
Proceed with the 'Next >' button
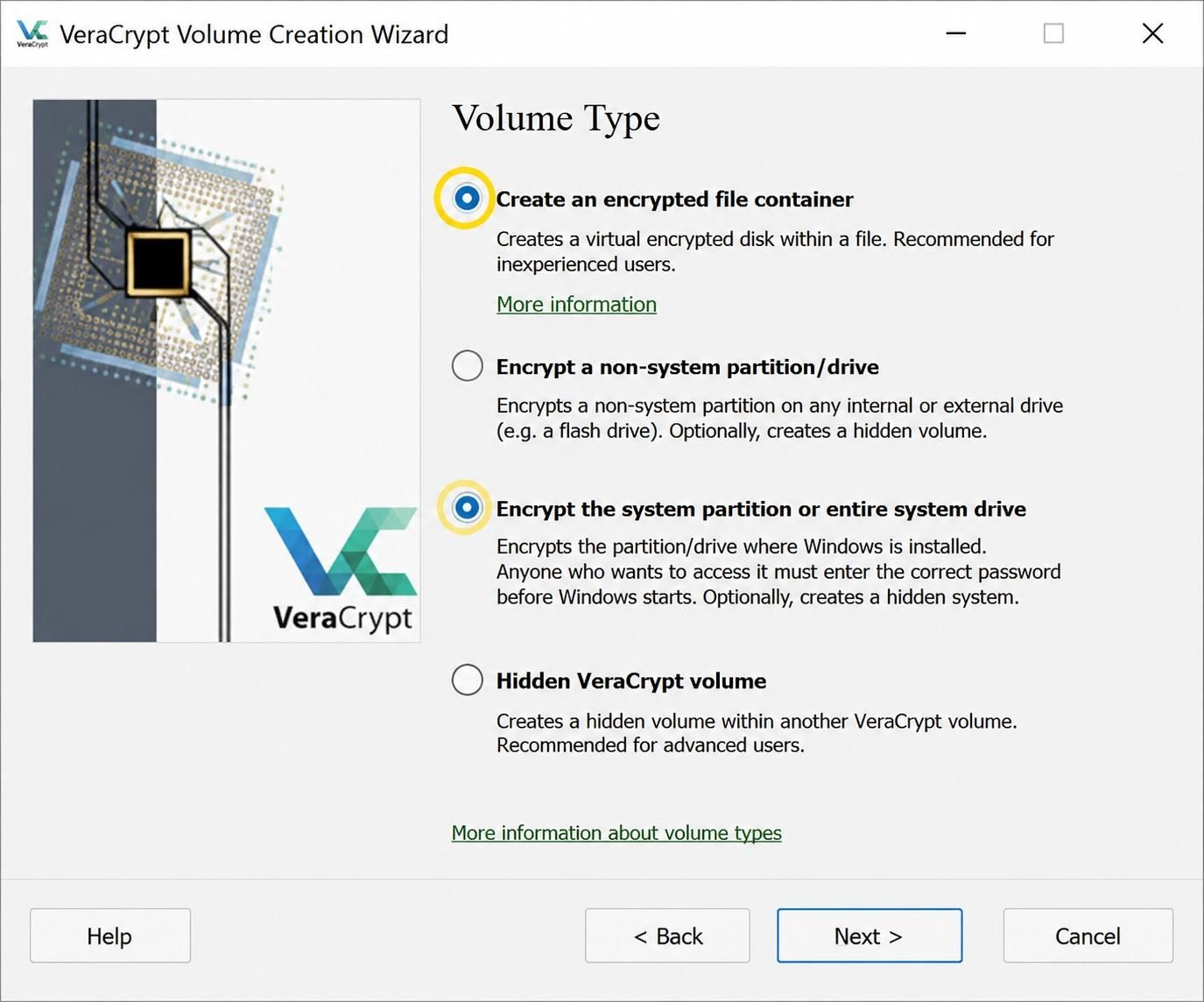tap(870, 935)
